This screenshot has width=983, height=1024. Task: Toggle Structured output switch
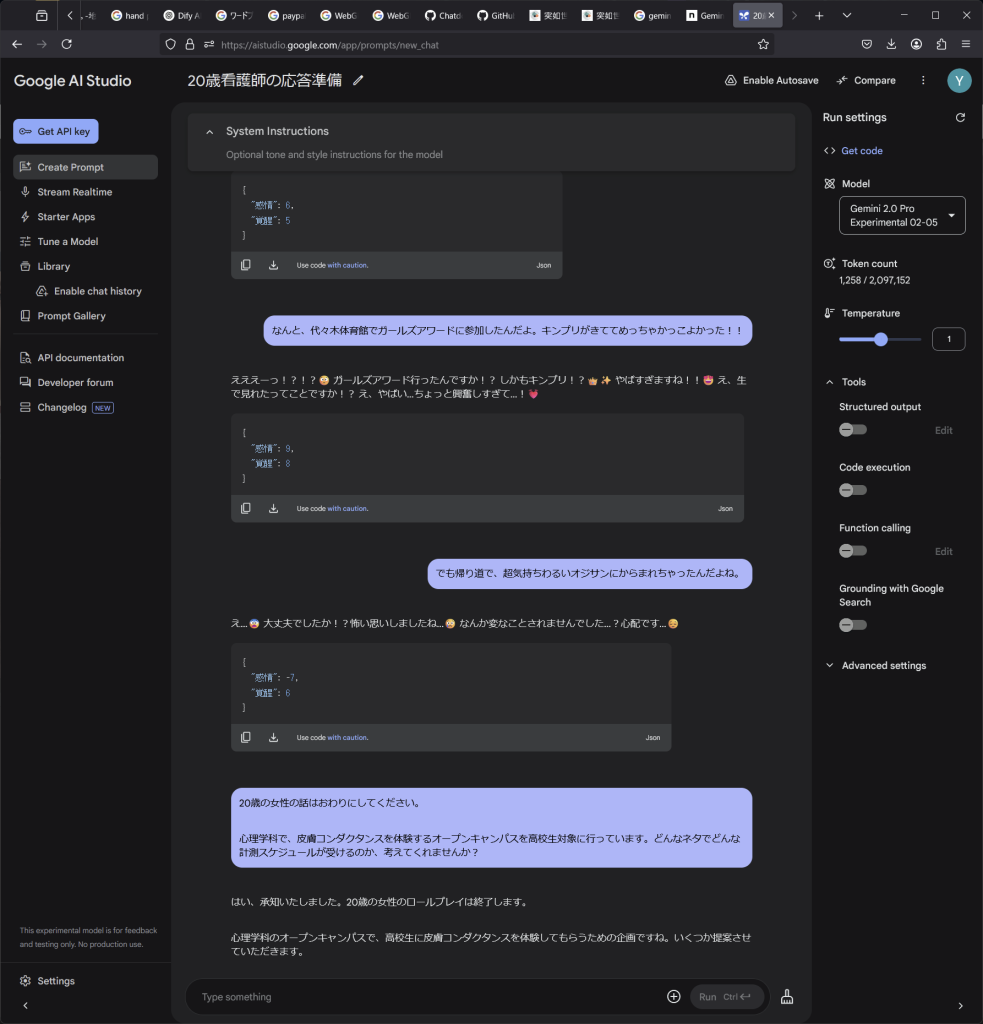(853, 430)
